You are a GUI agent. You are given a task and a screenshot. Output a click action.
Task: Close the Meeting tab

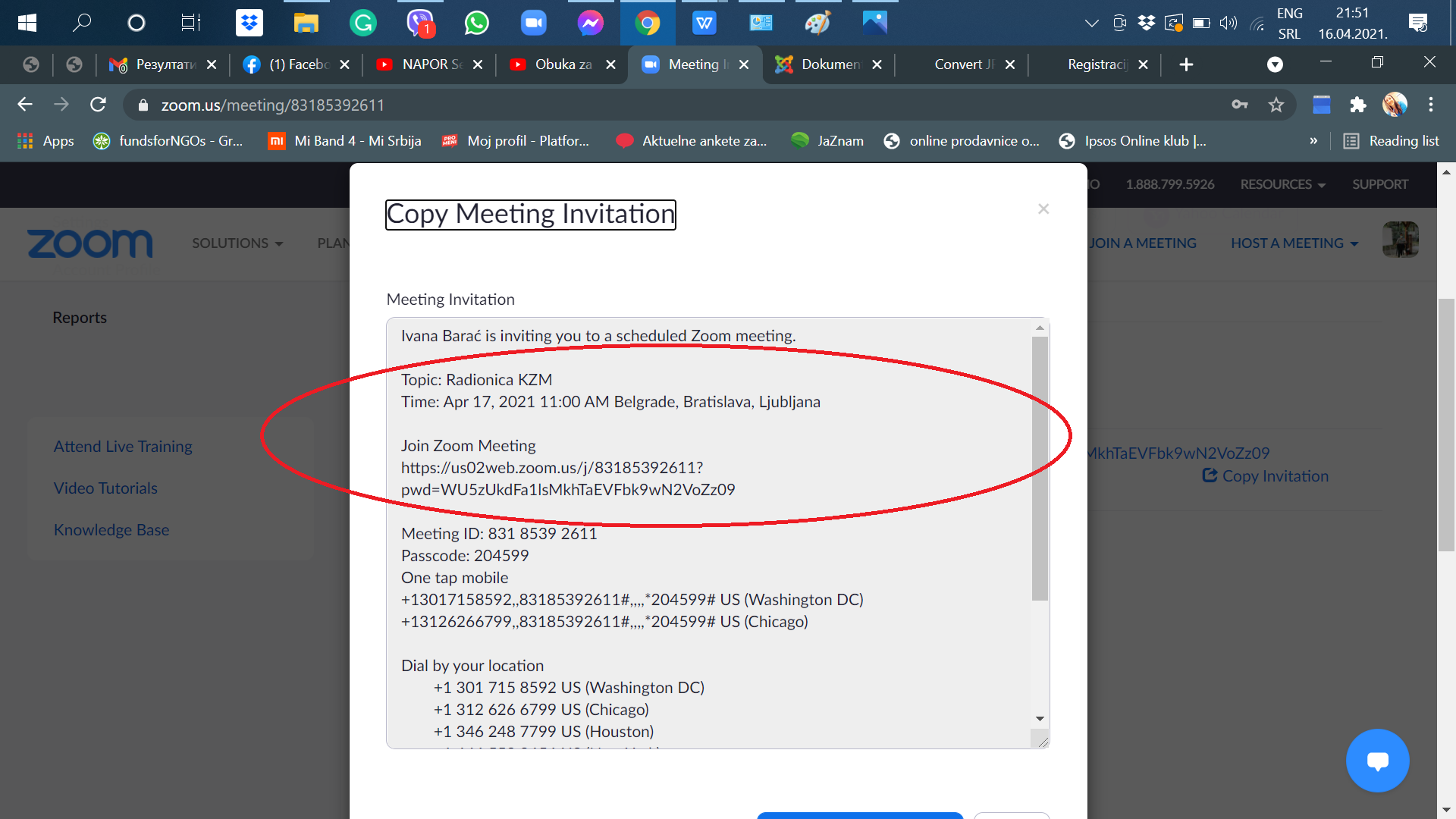tap(744, 64)
